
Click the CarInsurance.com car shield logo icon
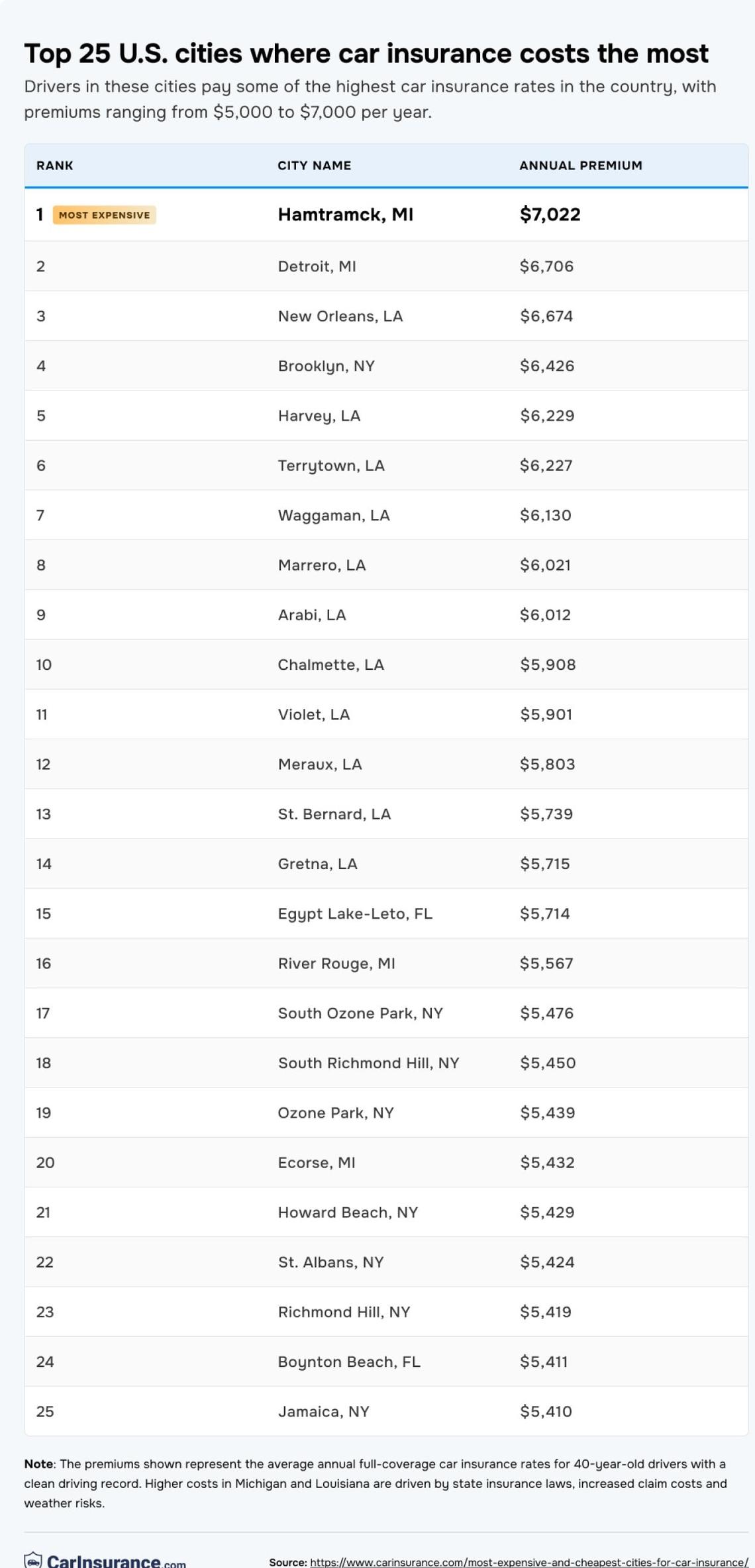[x=33, y=1560]
